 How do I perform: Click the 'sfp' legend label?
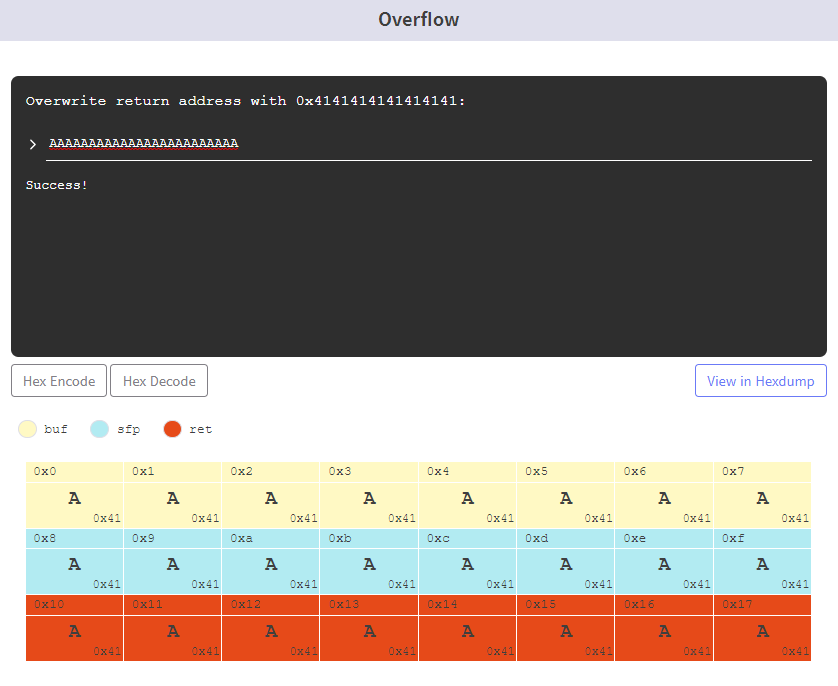[128, 429]
